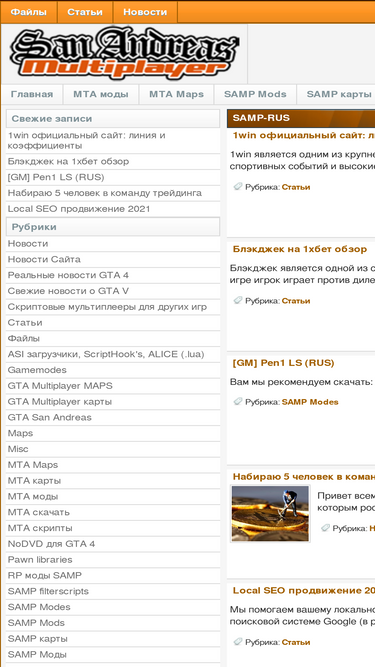Open the MTA Maps category in the sidebar list
Viewport: 375px width, 667px height.
pos(33,465)
